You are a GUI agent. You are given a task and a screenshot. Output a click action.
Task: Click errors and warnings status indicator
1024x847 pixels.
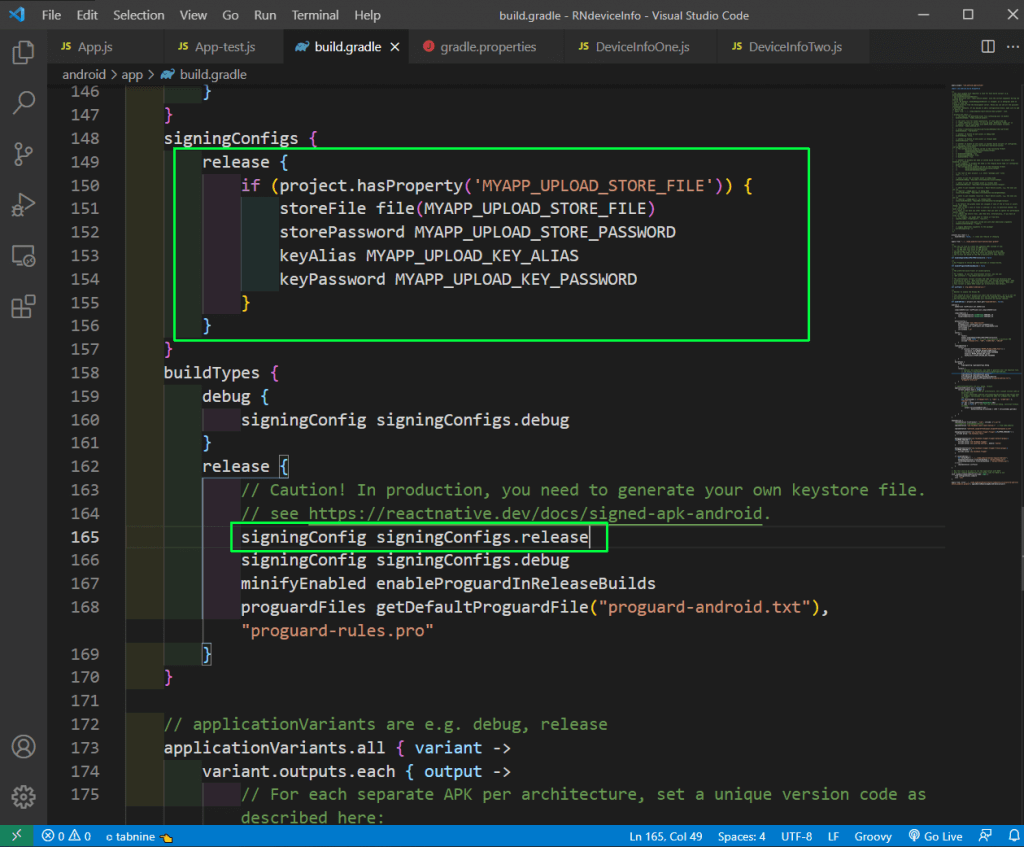click(x=66, y=836)
